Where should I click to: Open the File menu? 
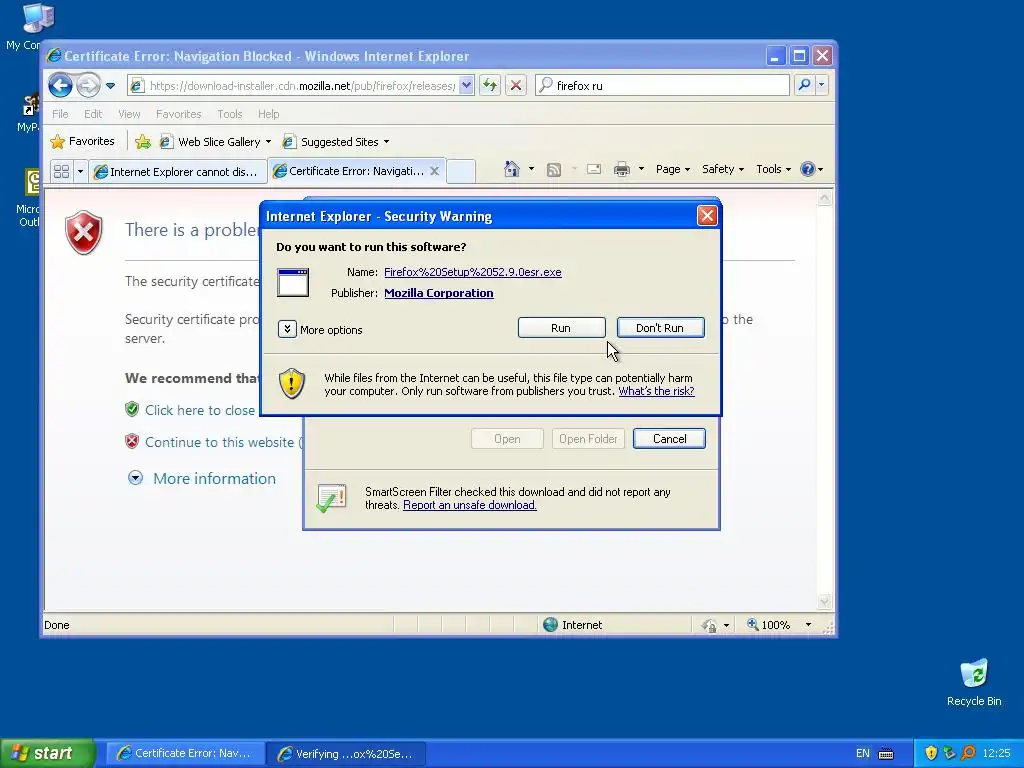coord(60,114)
